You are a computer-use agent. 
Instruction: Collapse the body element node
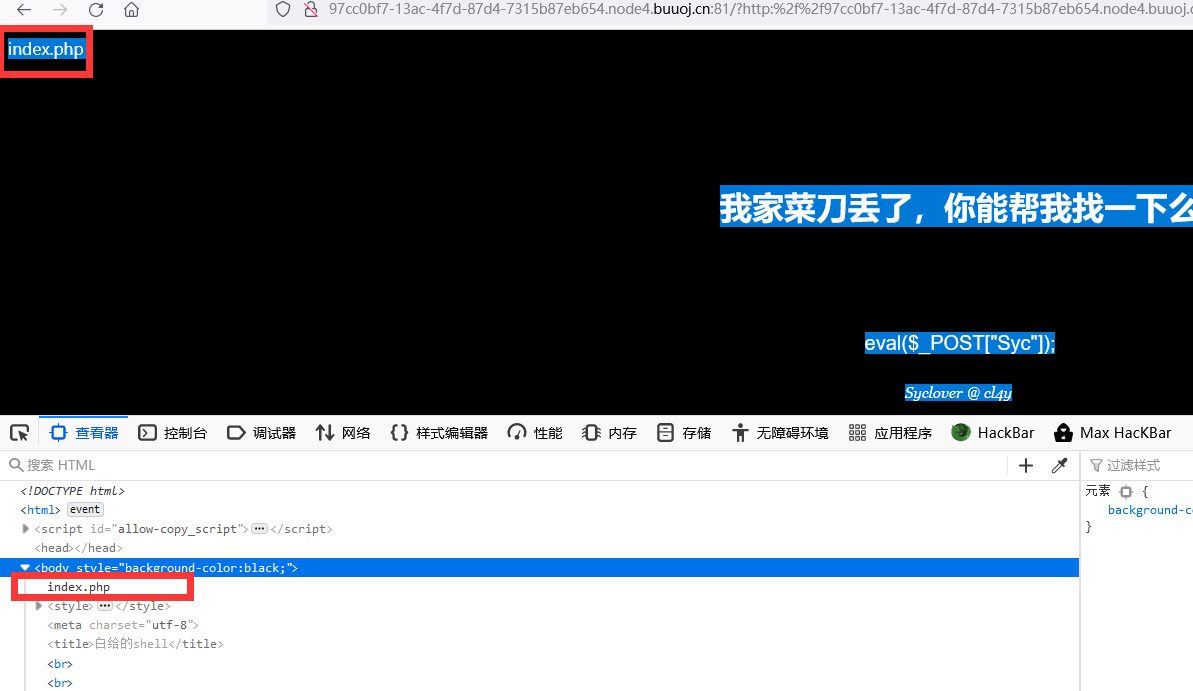25,568
